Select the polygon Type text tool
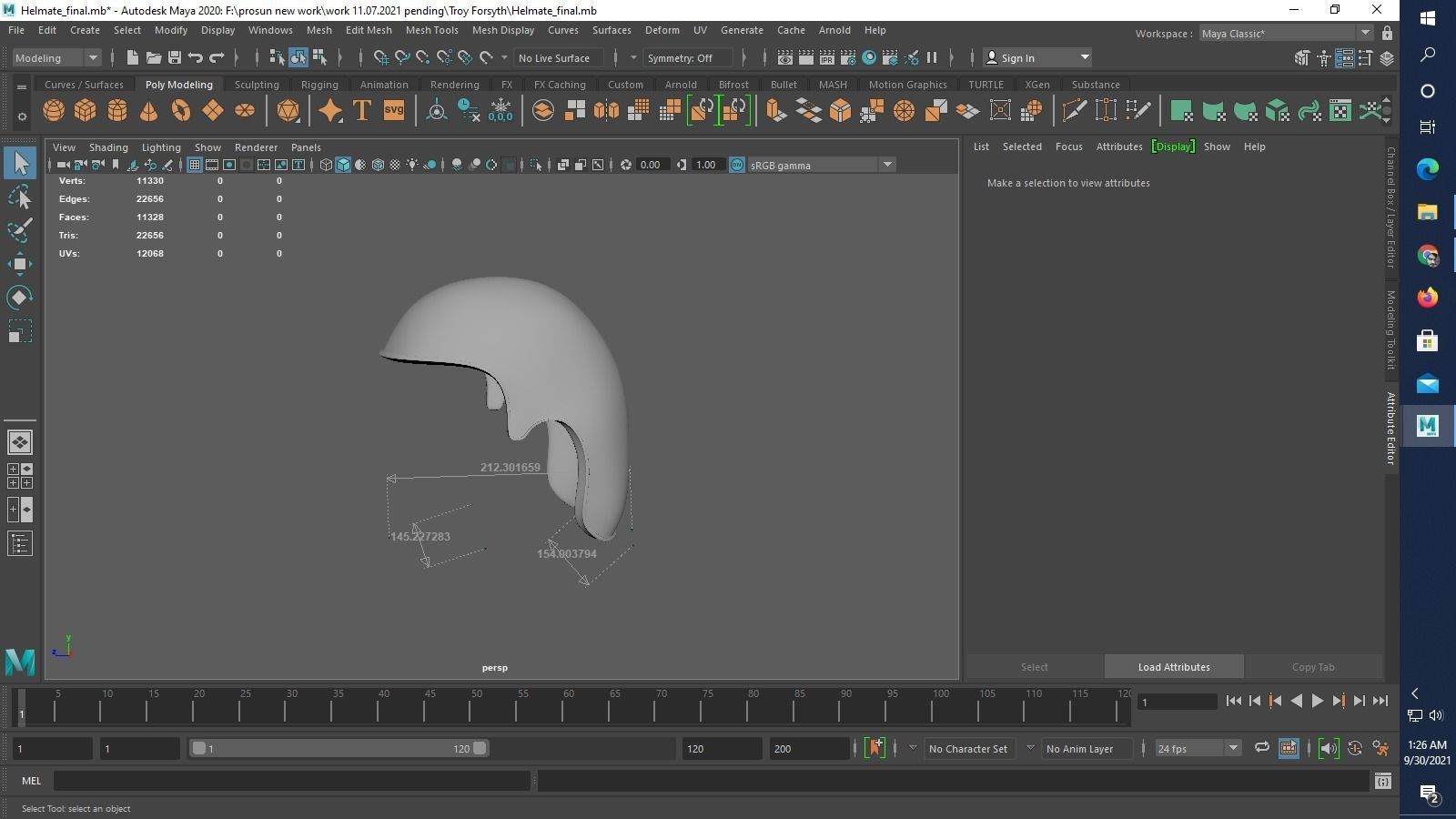The height and width of the screenshot is (819, 1456). (362, 111)
